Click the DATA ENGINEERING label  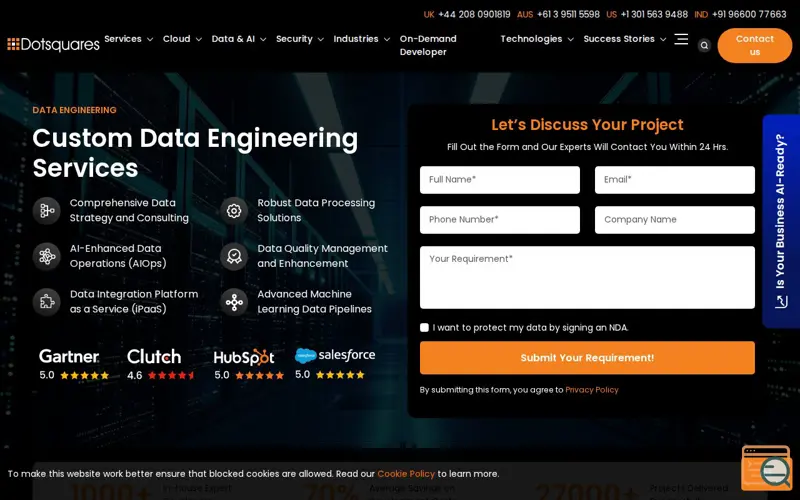pos(74,110)
